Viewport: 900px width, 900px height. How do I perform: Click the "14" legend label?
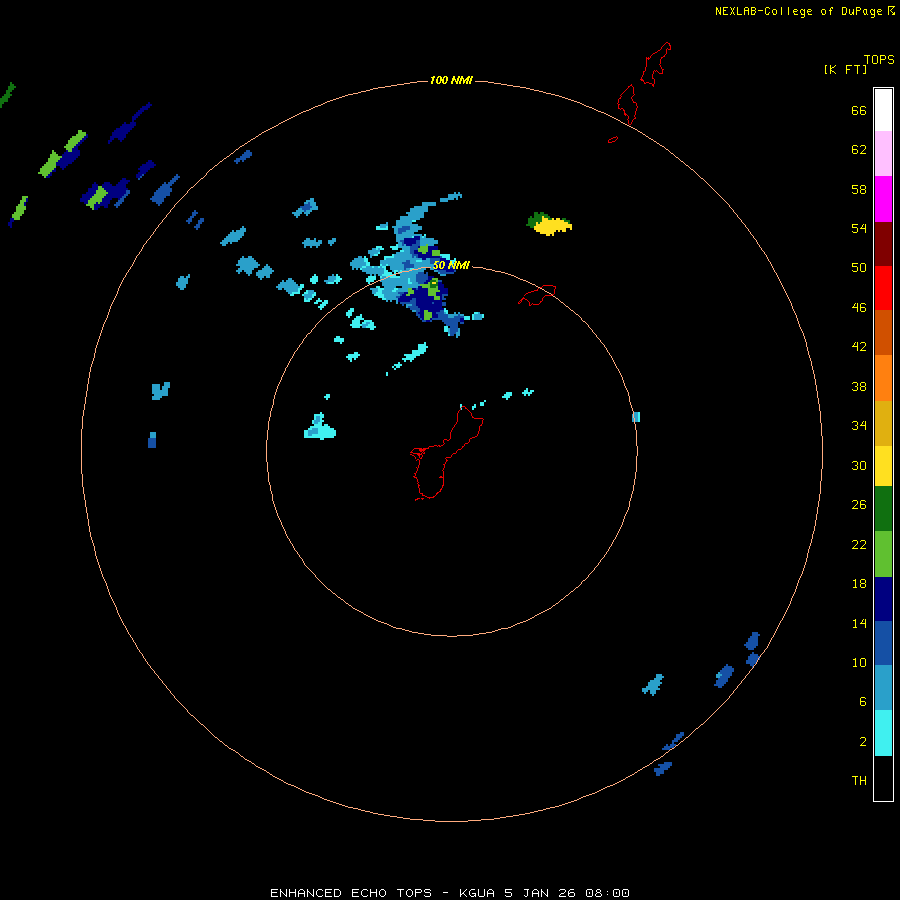pos(859,623)
